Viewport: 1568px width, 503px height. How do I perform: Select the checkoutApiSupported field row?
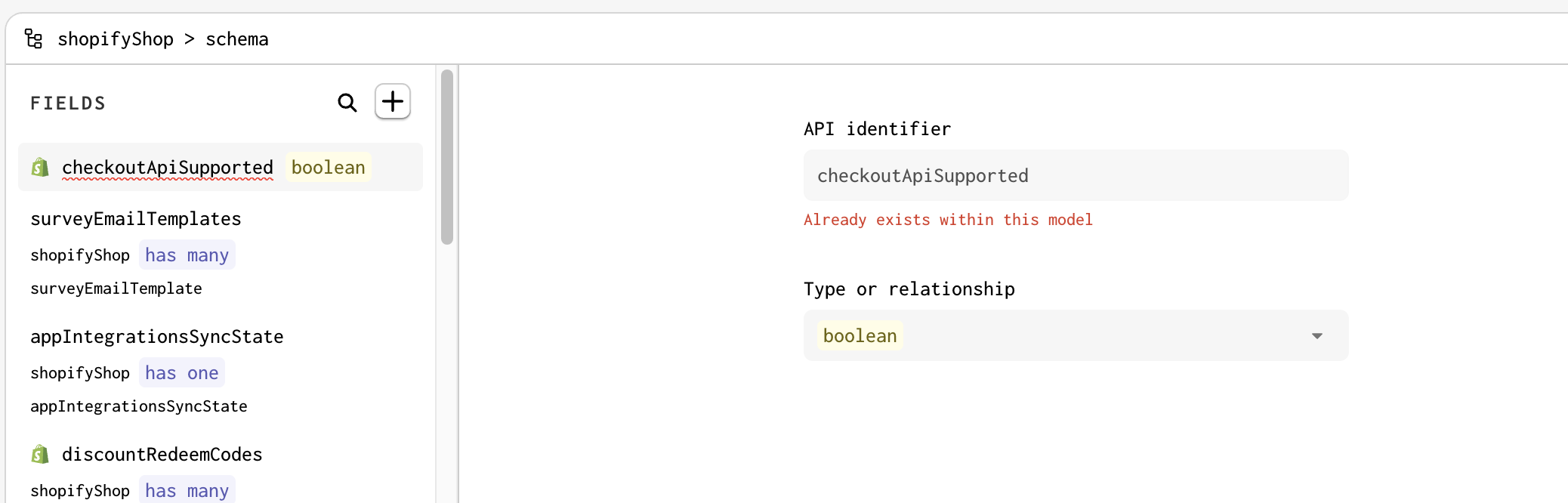tap(221, 167)
